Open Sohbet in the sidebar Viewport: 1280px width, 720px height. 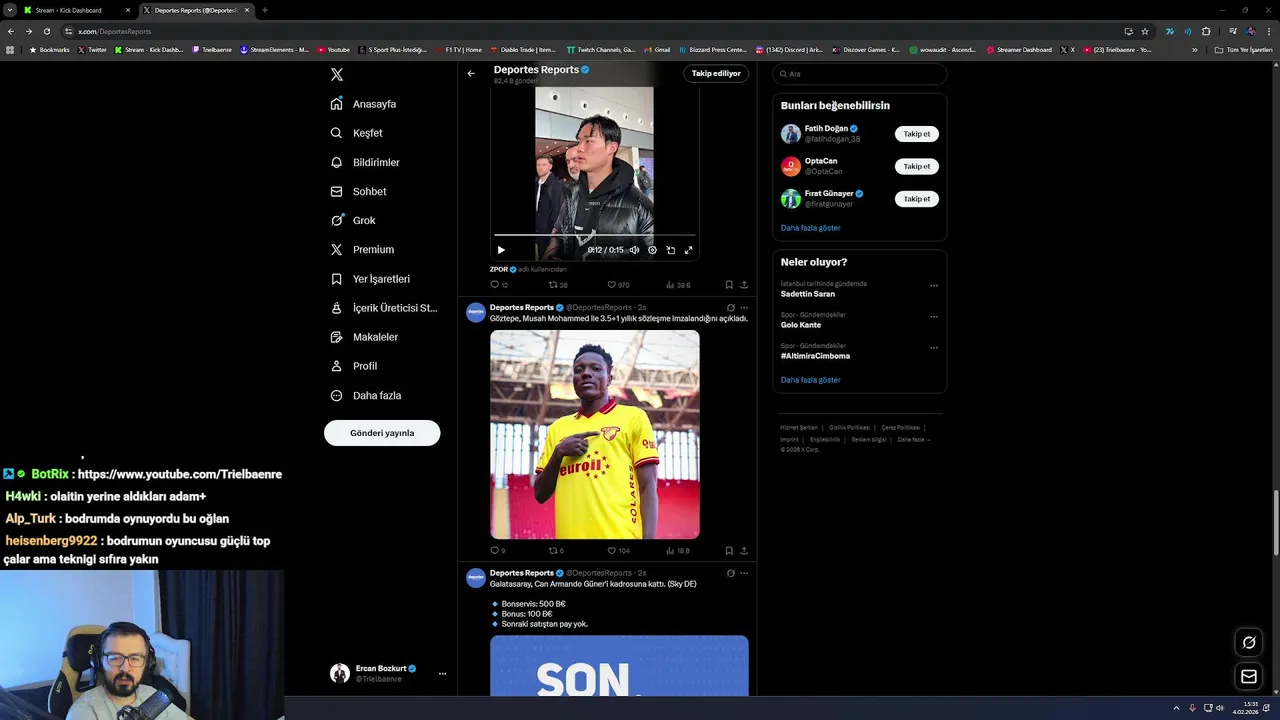click(358, 191)
